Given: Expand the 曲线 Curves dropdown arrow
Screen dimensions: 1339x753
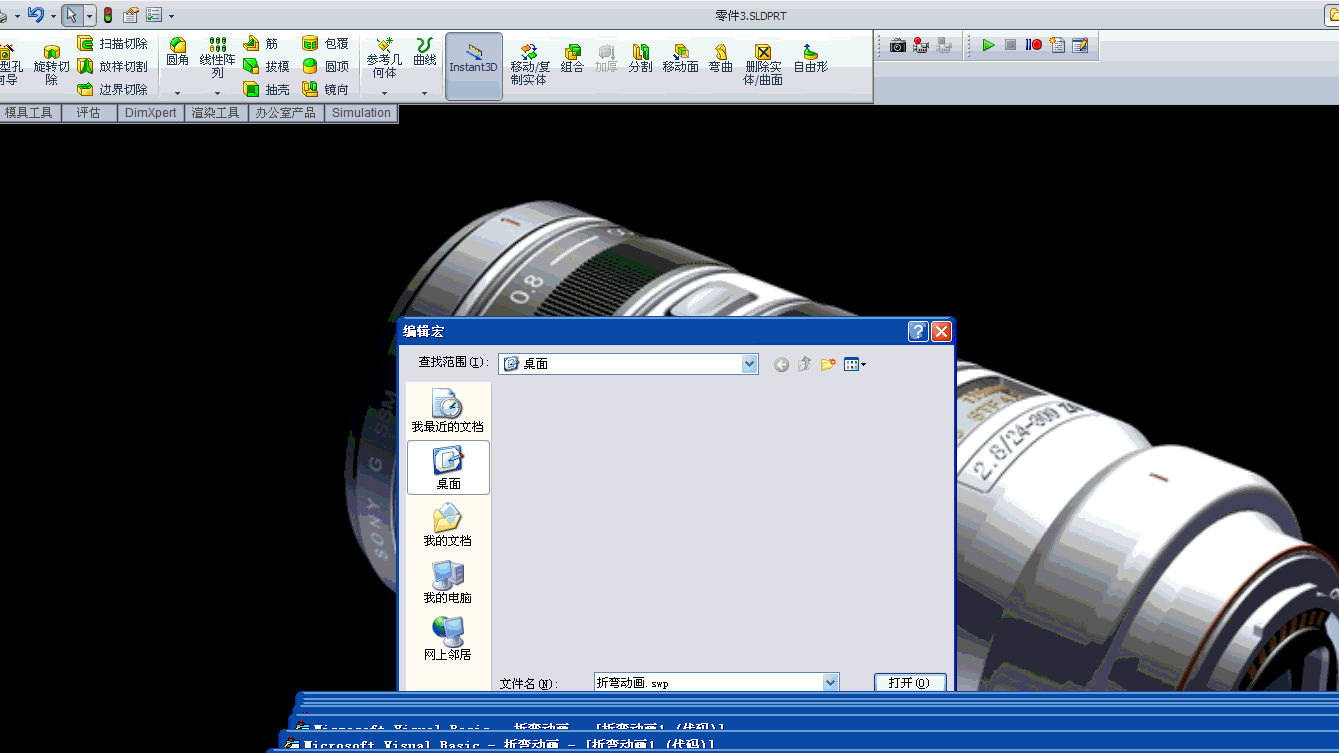Looking at the screenshot, I should click(x=425, y=93).
